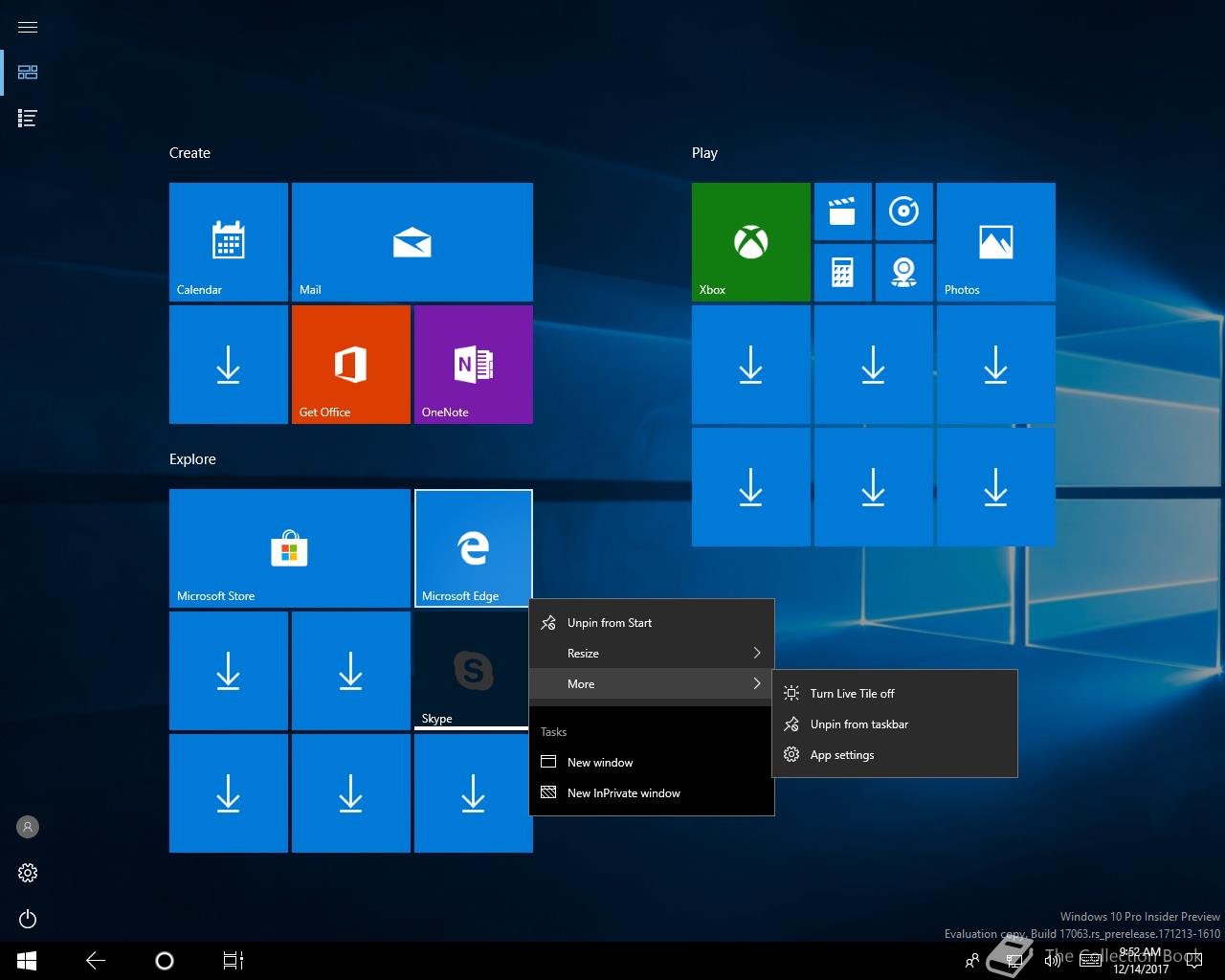Open the Calendar tile

(229, 242)
